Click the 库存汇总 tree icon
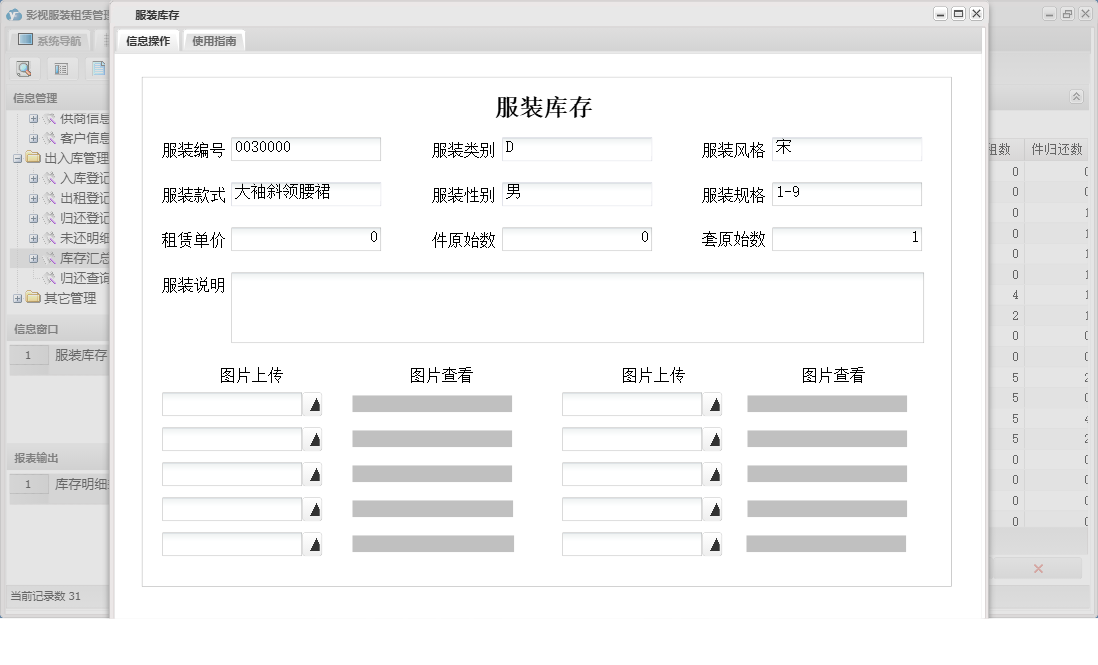Viewport: 1098px width, 665px height. point(49,257)
